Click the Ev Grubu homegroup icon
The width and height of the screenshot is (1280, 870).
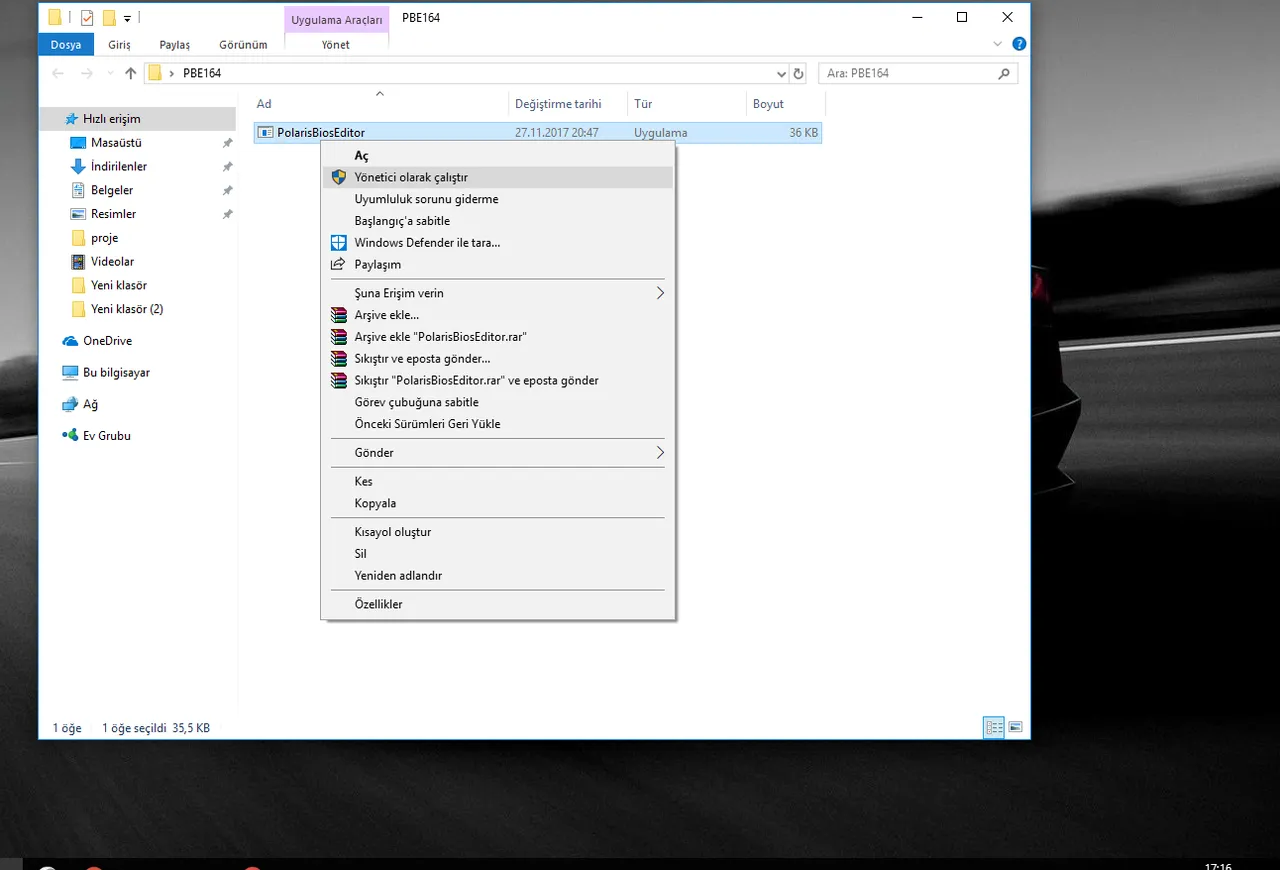pyautogui.click(x=70, y=436)
